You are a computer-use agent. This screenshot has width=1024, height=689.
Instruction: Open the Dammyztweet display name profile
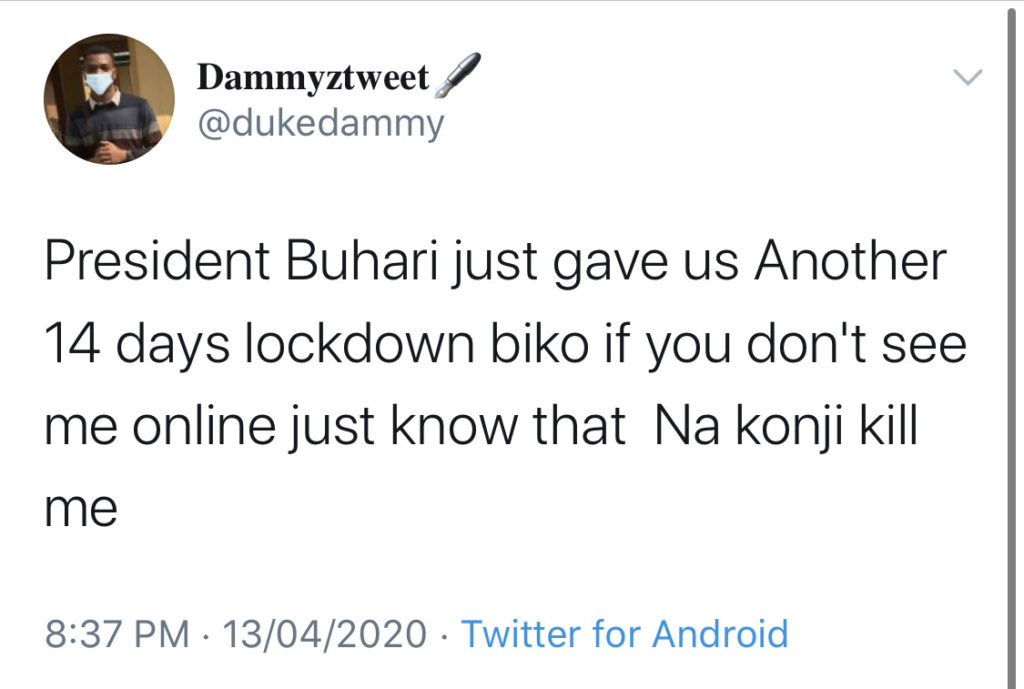click(x=313, y=77)
